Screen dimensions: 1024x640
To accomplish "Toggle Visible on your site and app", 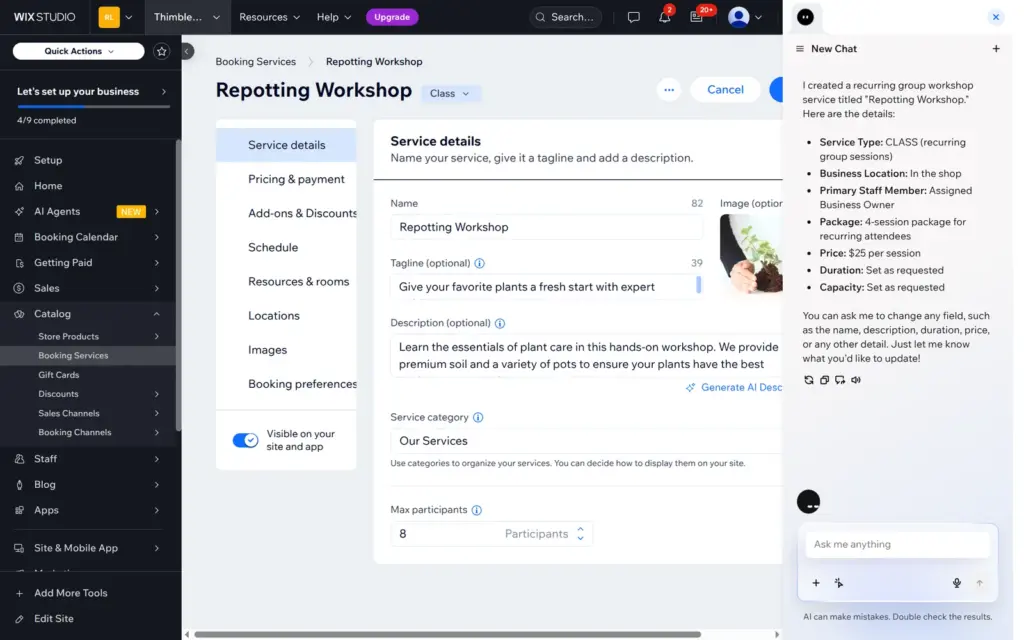I will pyautogui.click(x=246, y=440).
